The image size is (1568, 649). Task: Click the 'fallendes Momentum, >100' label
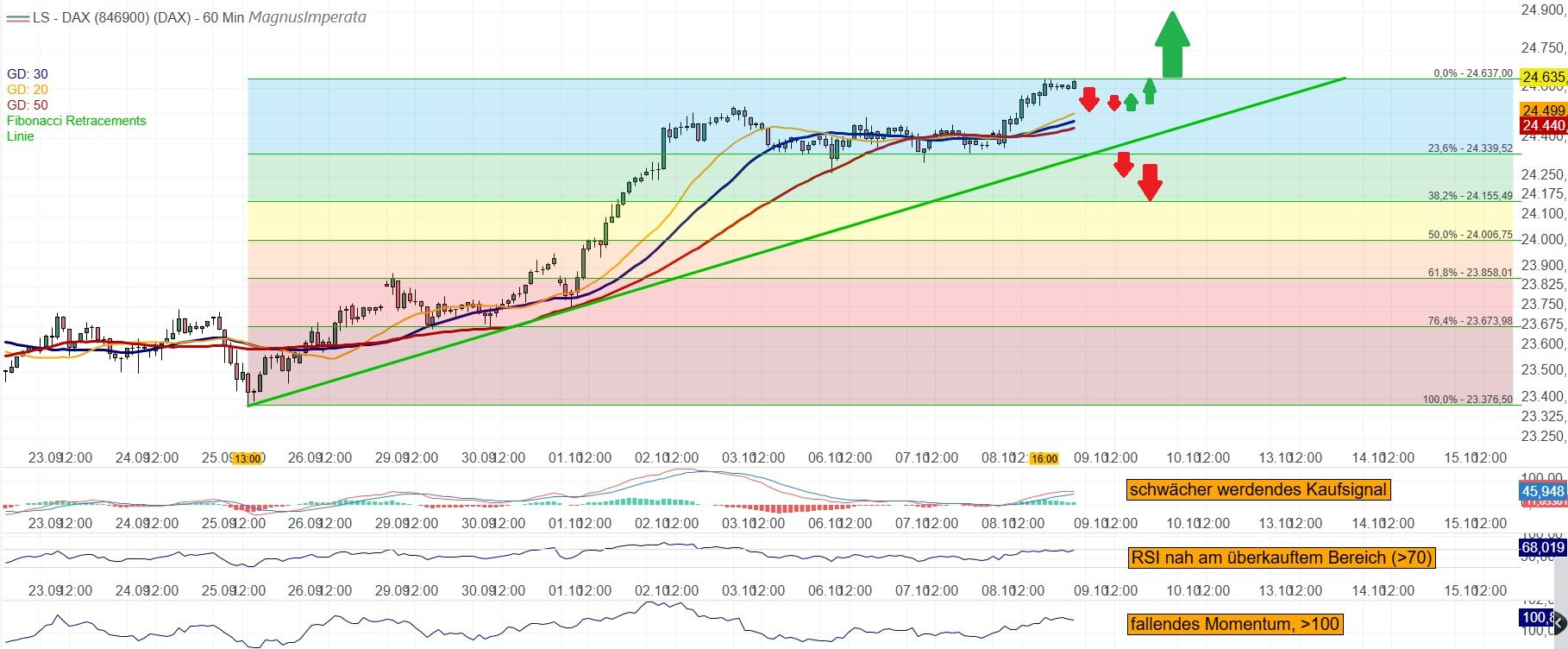coord(1234,624)
